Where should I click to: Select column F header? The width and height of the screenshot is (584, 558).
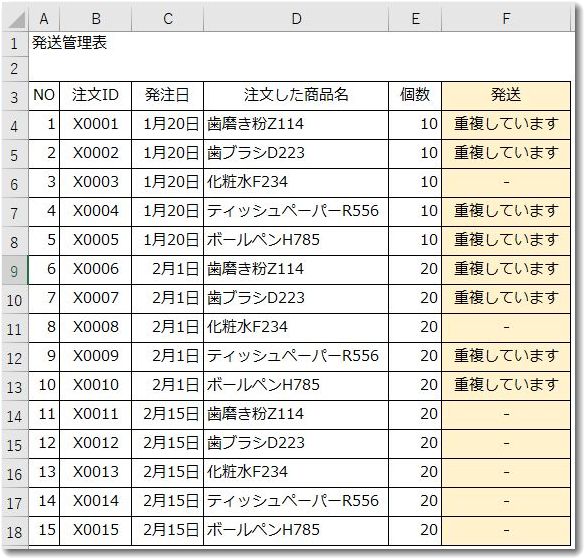(506, 19)
